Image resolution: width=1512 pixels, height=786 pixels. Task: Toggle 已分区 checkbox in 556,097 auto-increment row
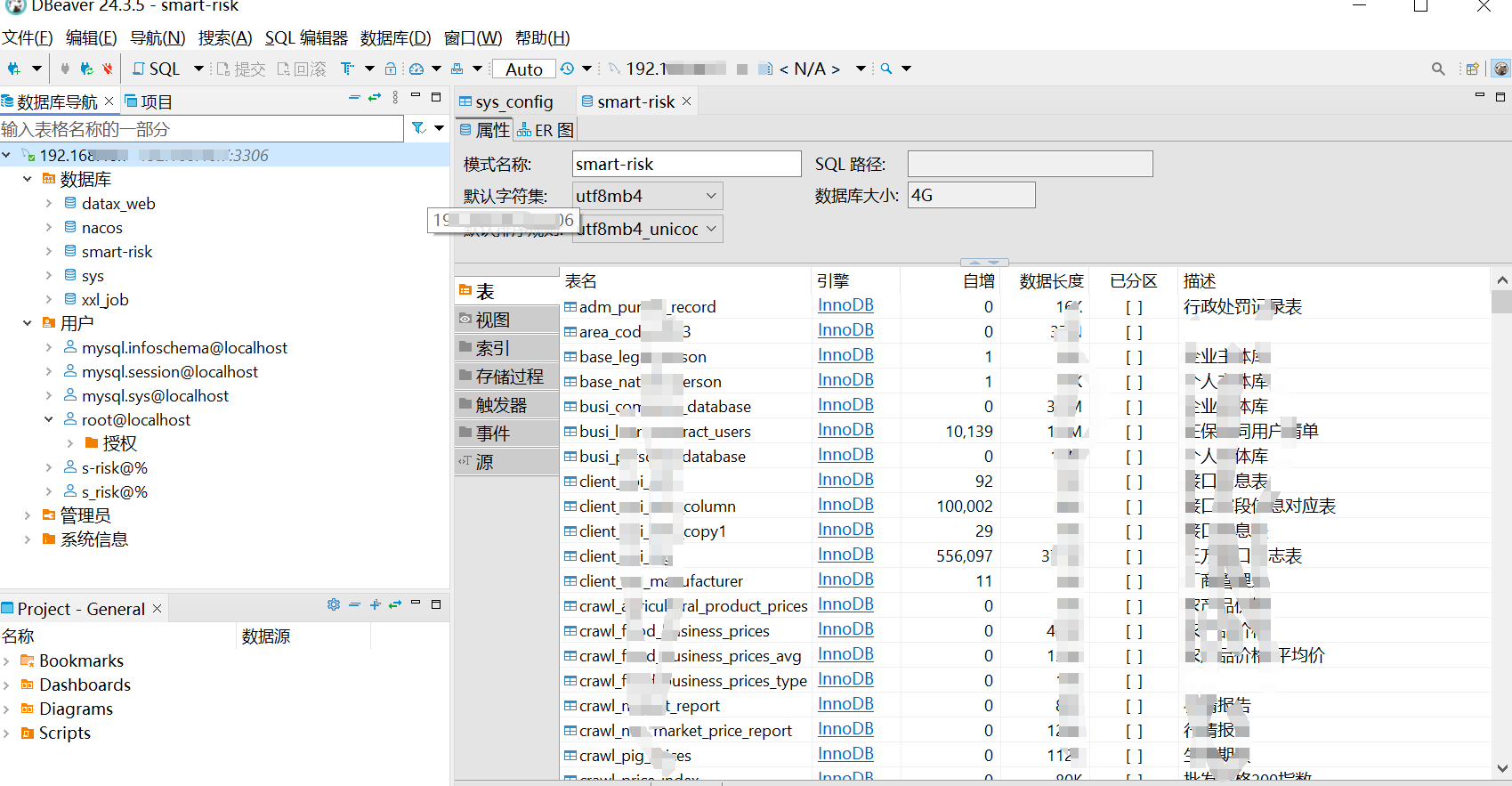(x=1134, y=557)
